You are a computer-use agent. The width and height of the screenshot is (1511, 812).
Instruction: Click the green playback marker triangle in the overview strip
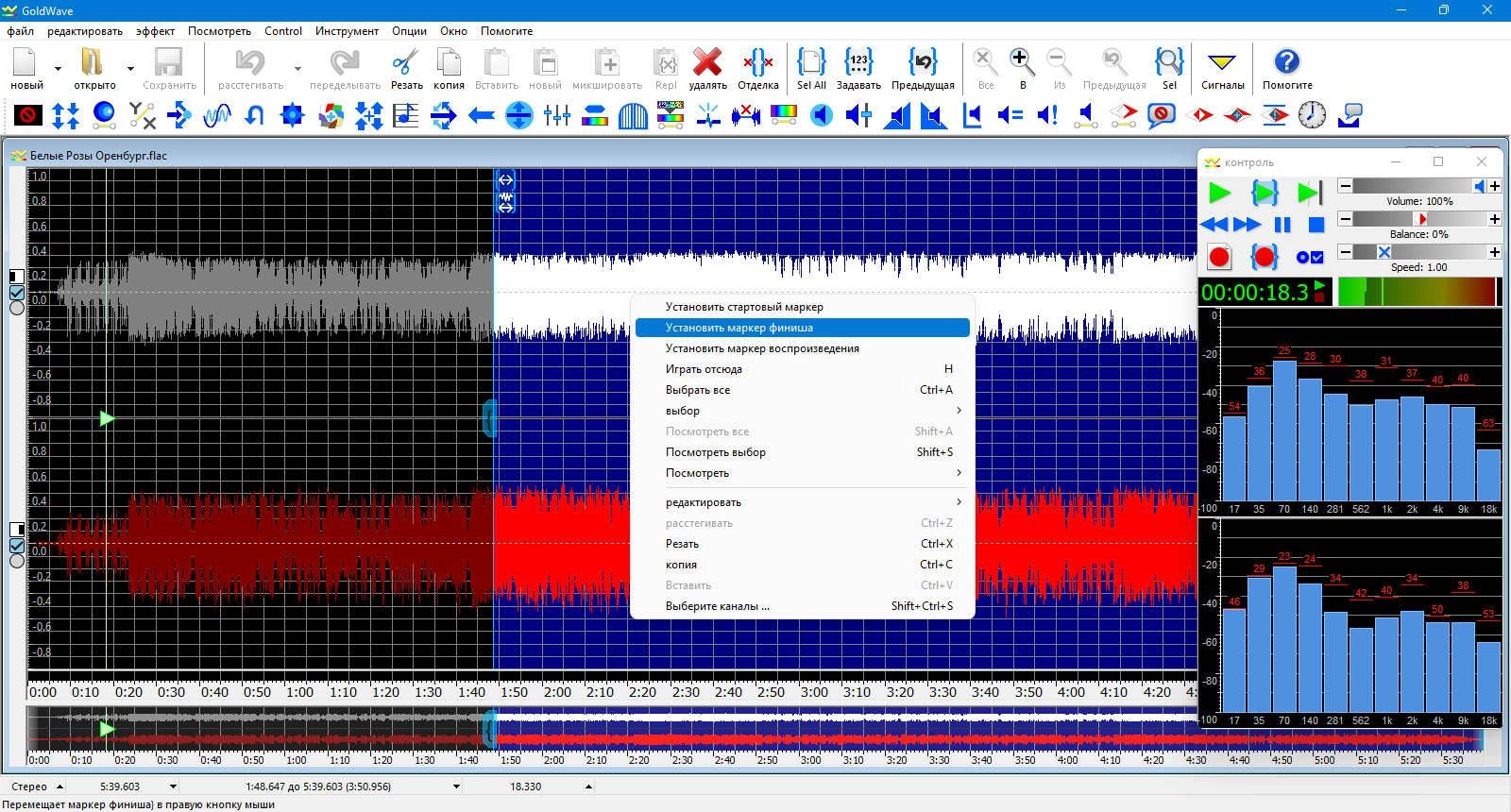(x=107, y=729)
